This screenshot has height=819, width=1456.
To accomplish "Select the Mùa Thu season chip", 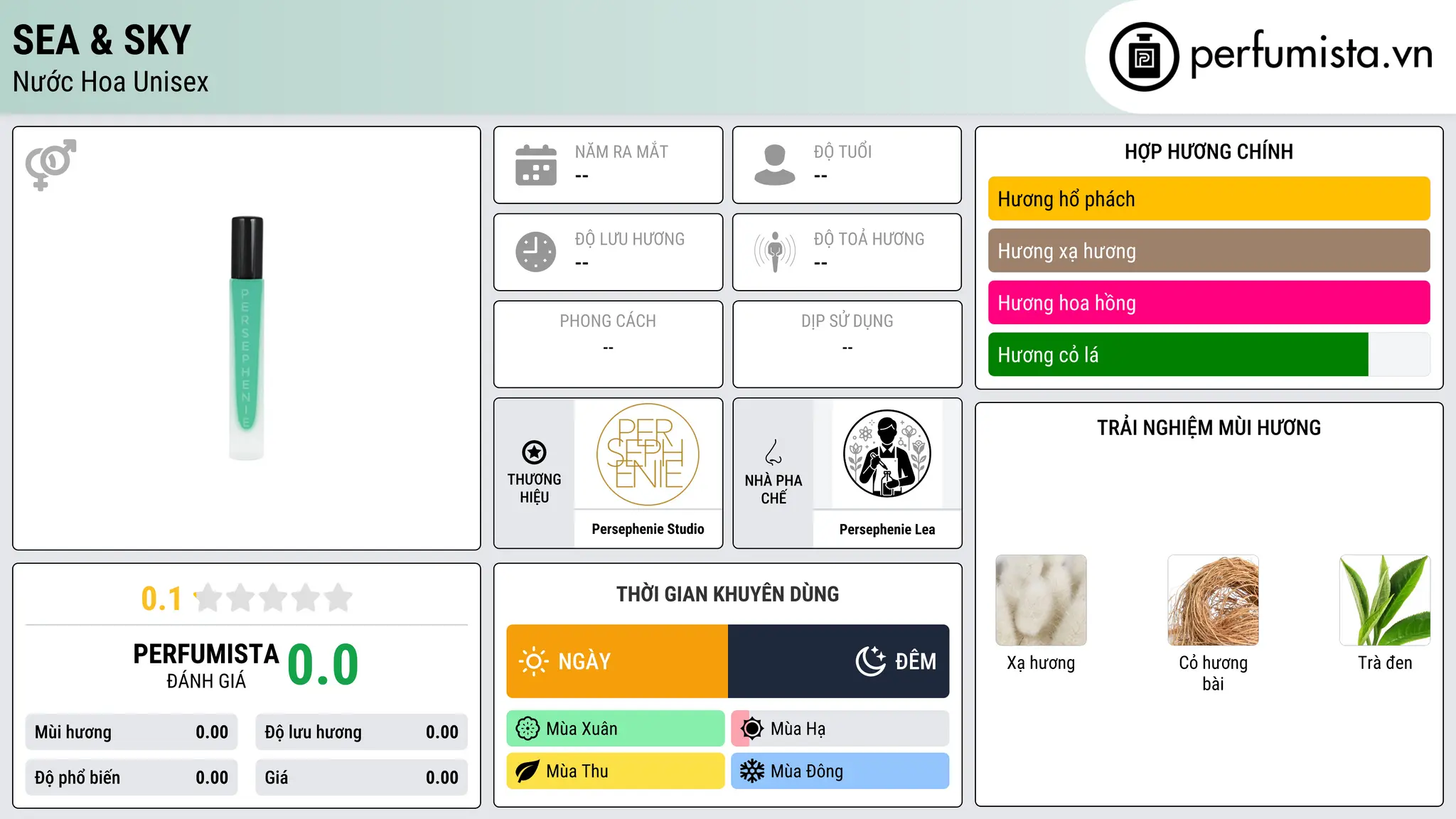I will [x=616, y=771].
